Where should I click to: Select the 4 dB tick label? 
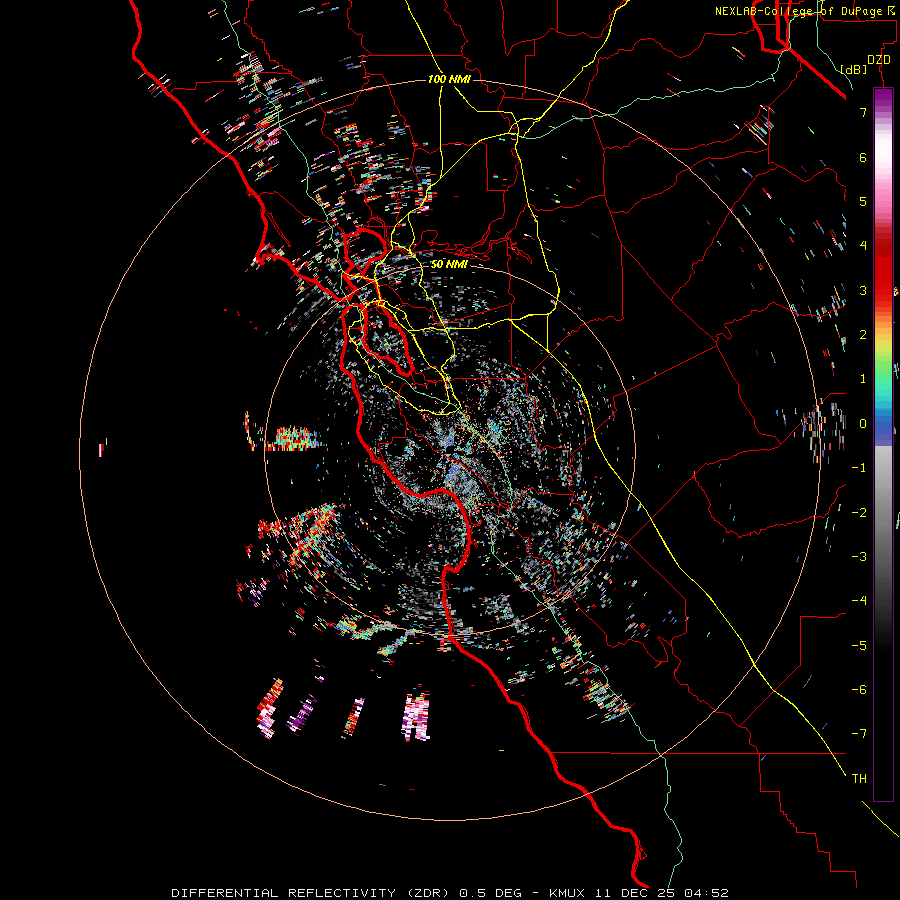click(x=863, y=246)
